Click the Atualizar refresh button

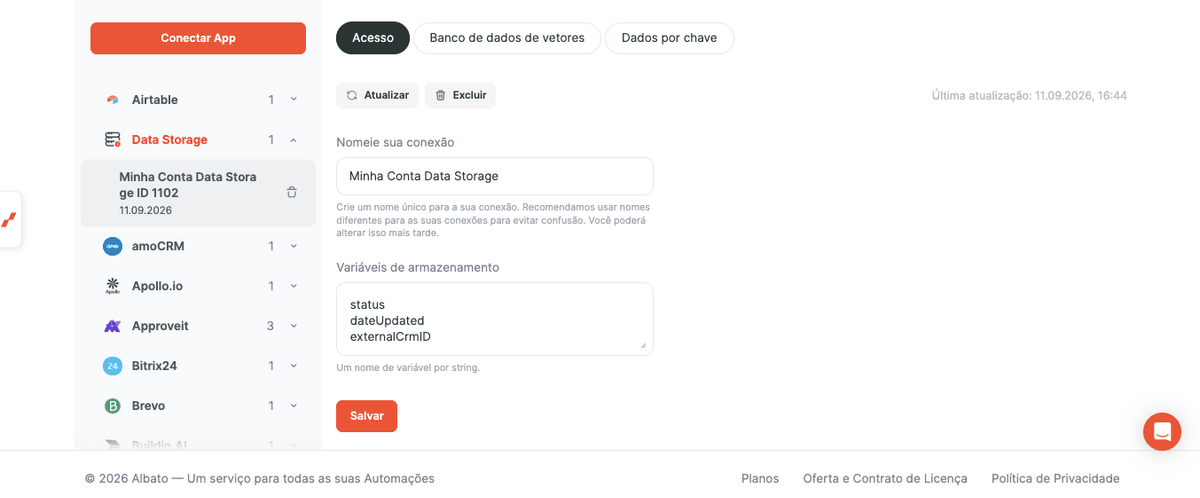tap(377, 95)
